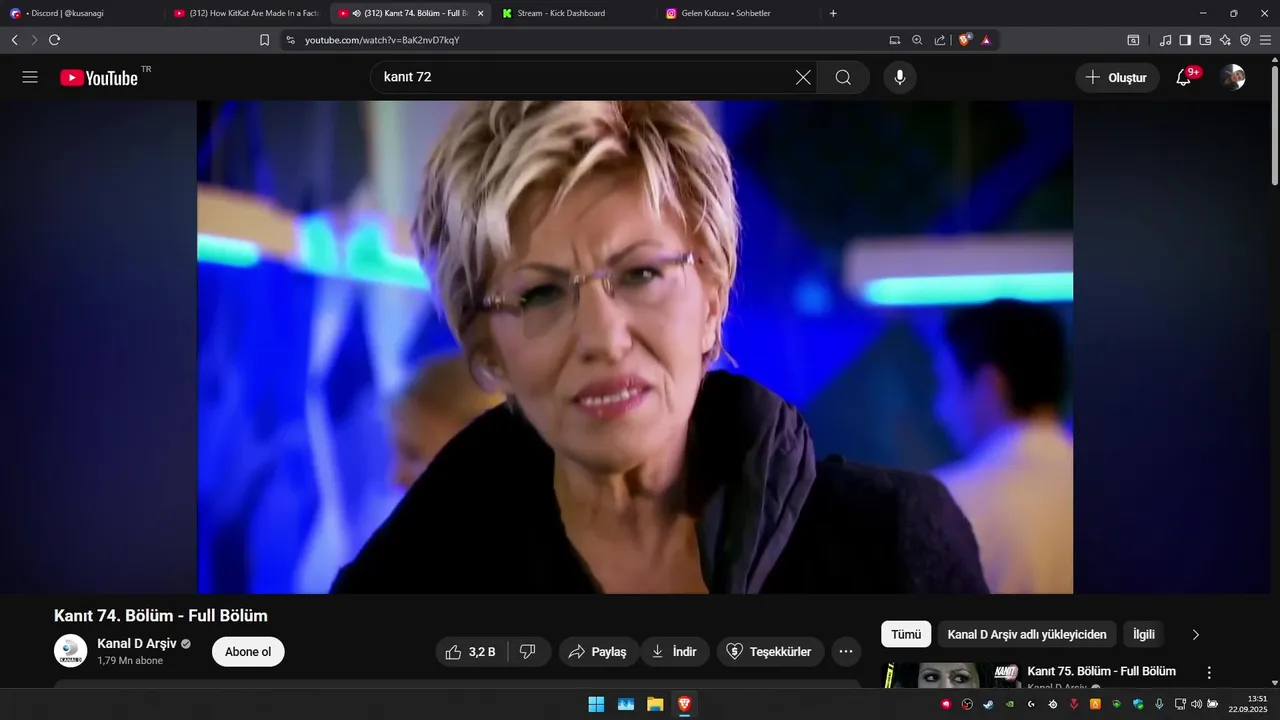Download the video with İndir
The height and width of the screenshot is (720, 1280).
click(x=674, y=652)
